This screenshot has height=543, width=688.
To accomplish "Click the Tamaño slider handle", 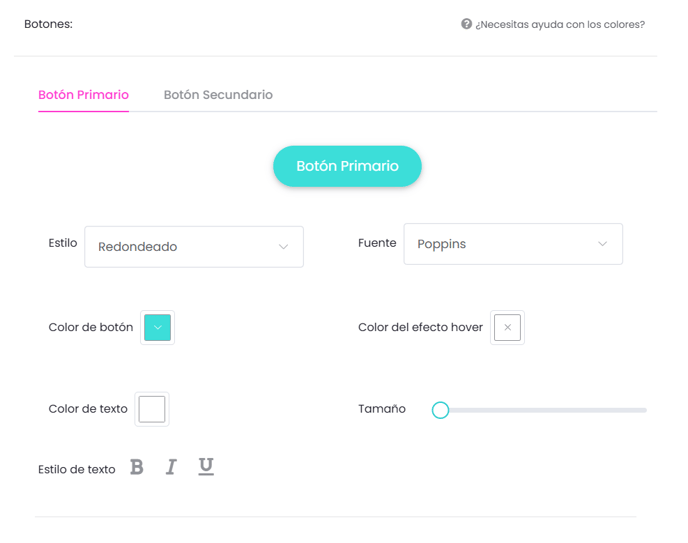I will coord(440,410).
